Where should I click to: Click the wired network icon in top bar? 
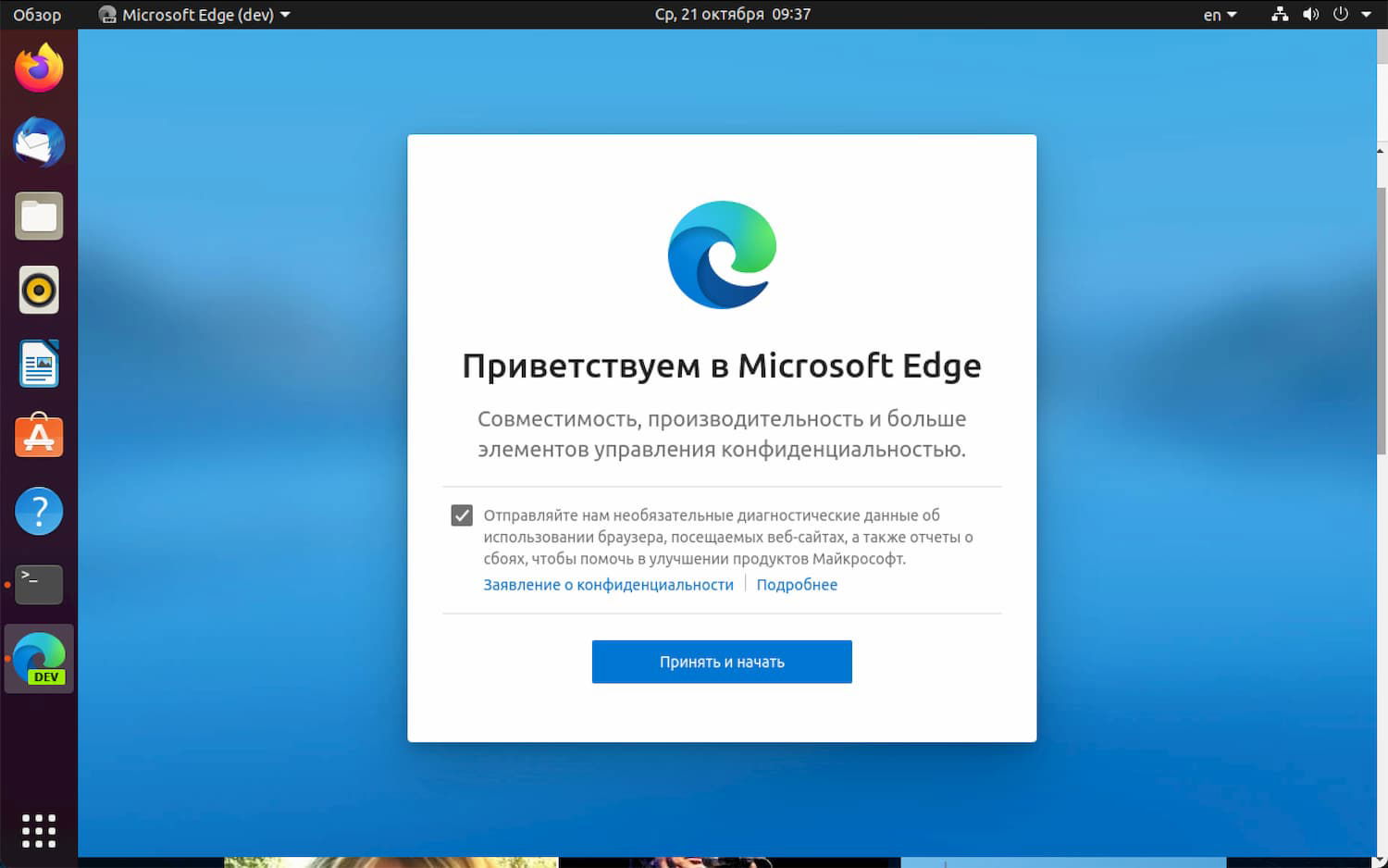(x=1280, y=14)
